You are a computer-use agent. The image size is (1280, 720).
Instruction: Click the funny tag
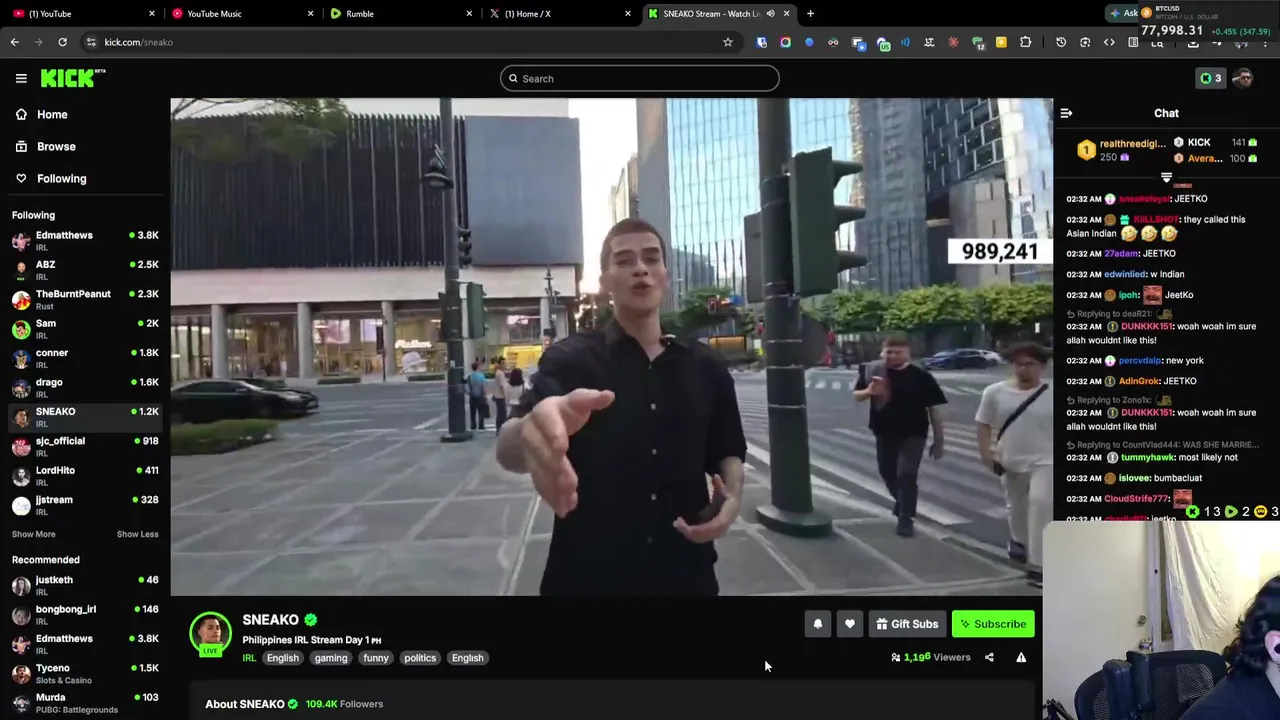pos(376,658)
